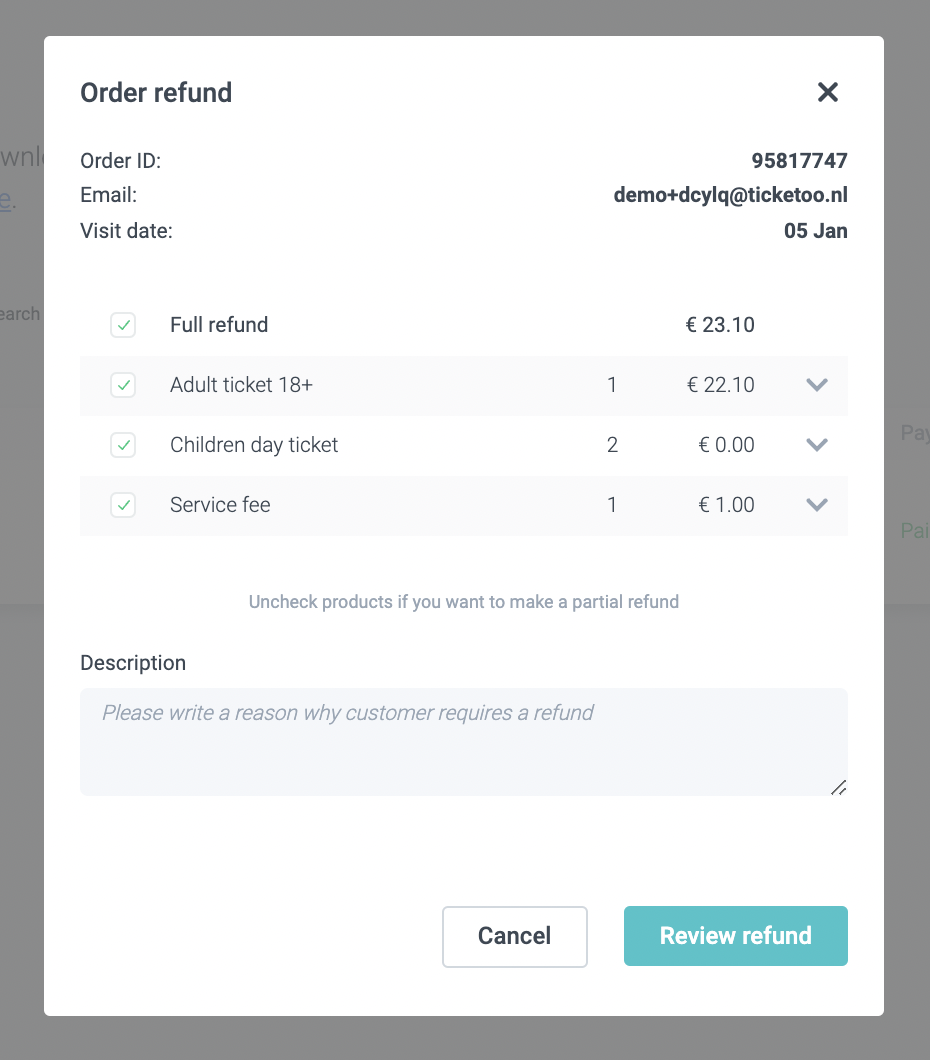Select the customer email address
The height and width of the screenshot is (1060, 930).
coord(730,196)
